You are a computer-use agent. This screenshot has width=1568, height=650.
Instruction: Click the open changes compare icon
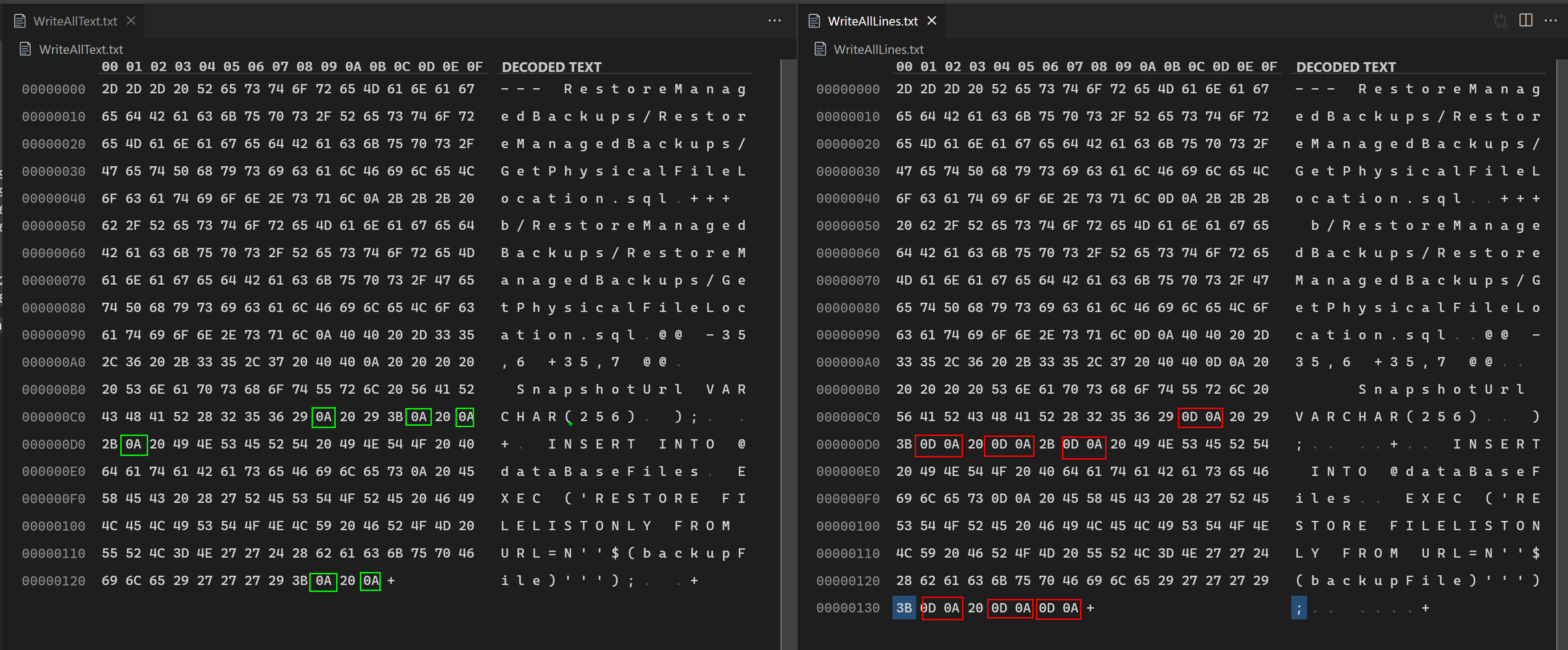tap(1500, 21)
